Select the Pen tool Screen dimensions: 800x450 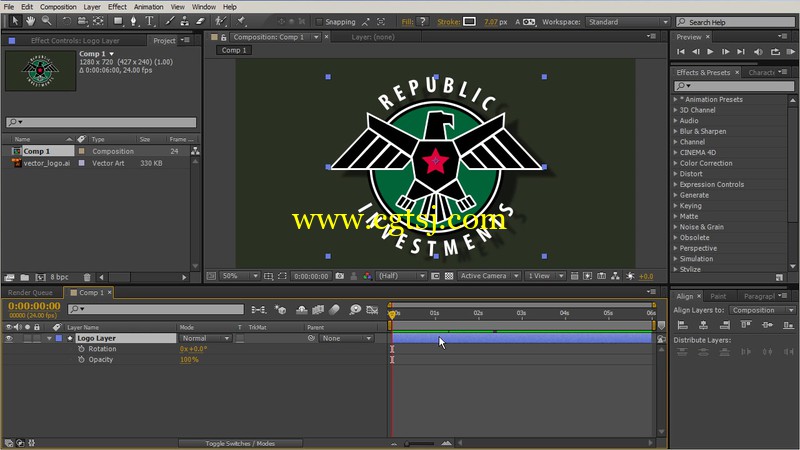pyautogui.click(x=134, y=21)
